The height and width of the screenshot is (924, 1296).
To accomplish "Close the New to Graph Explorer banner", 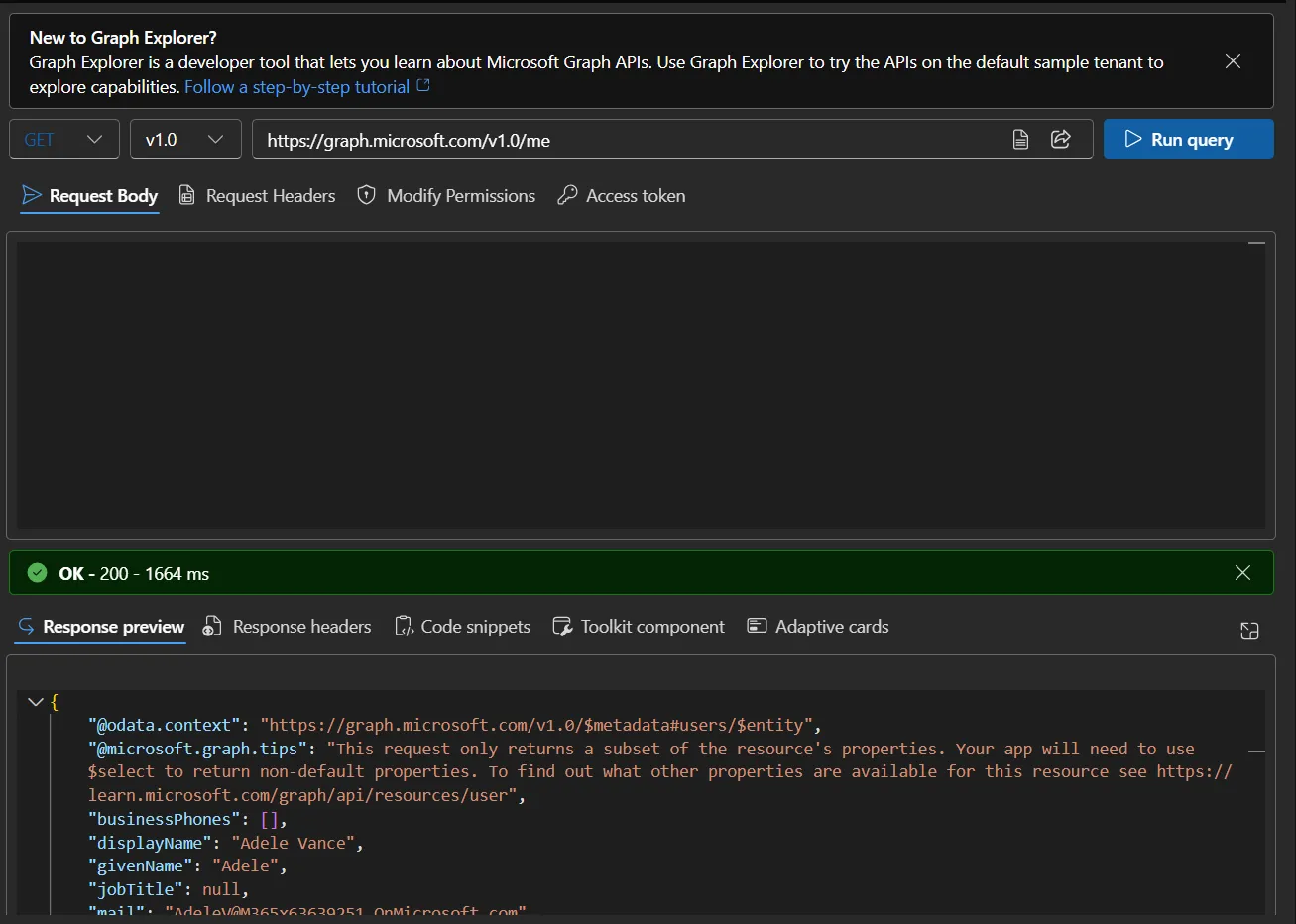I will [1233, 61].
